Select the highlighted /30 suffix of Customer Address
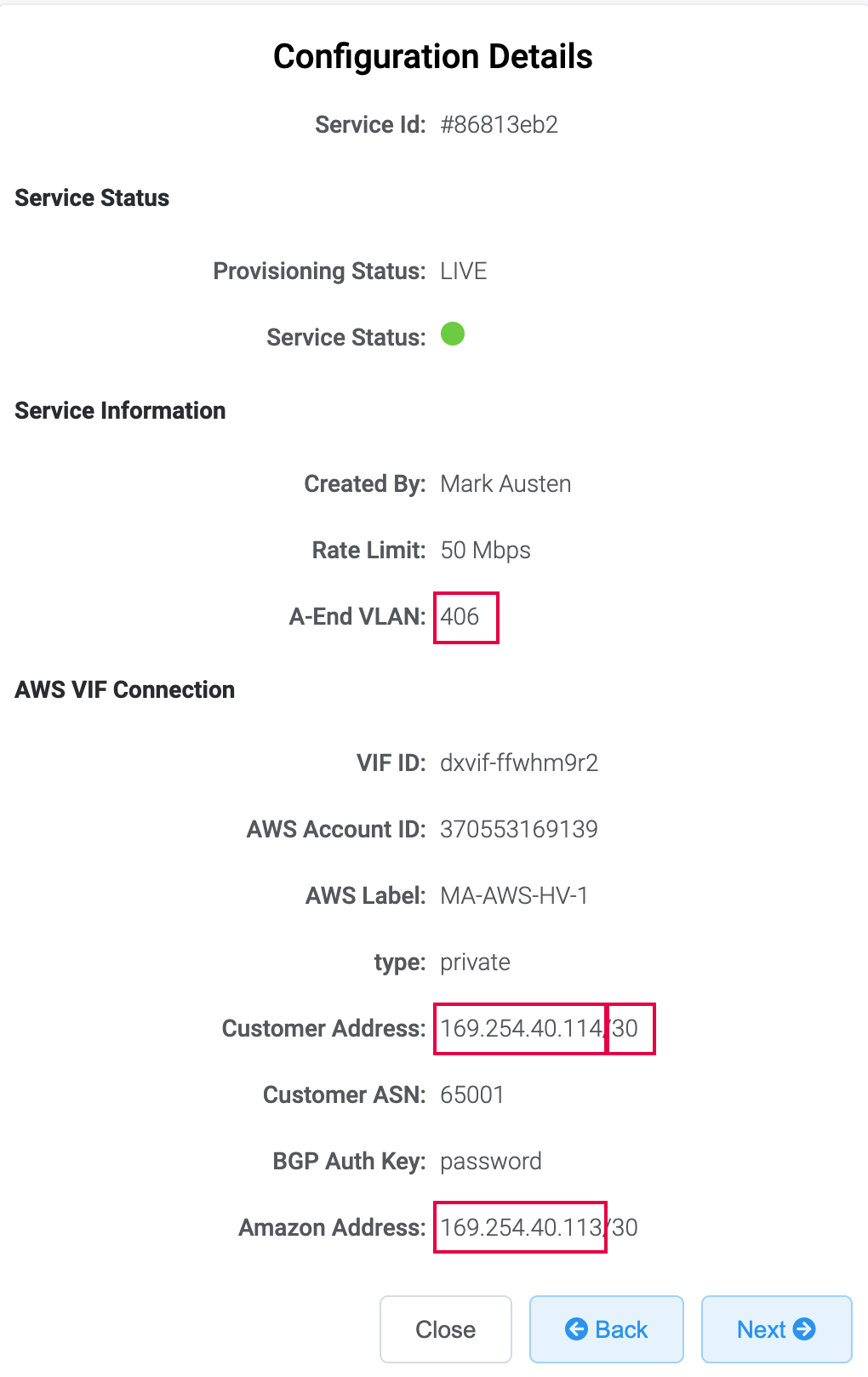This screenshot has height=1377, width=868. click(x=630, y=1028)
